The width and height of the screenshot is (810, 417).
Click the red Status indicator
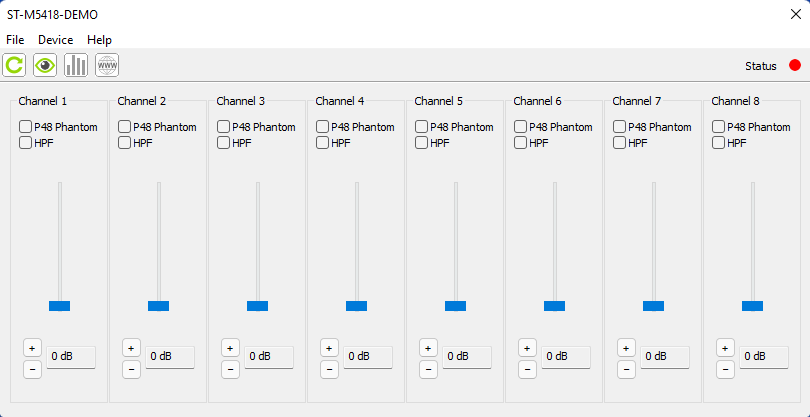[x=795, y=66]
